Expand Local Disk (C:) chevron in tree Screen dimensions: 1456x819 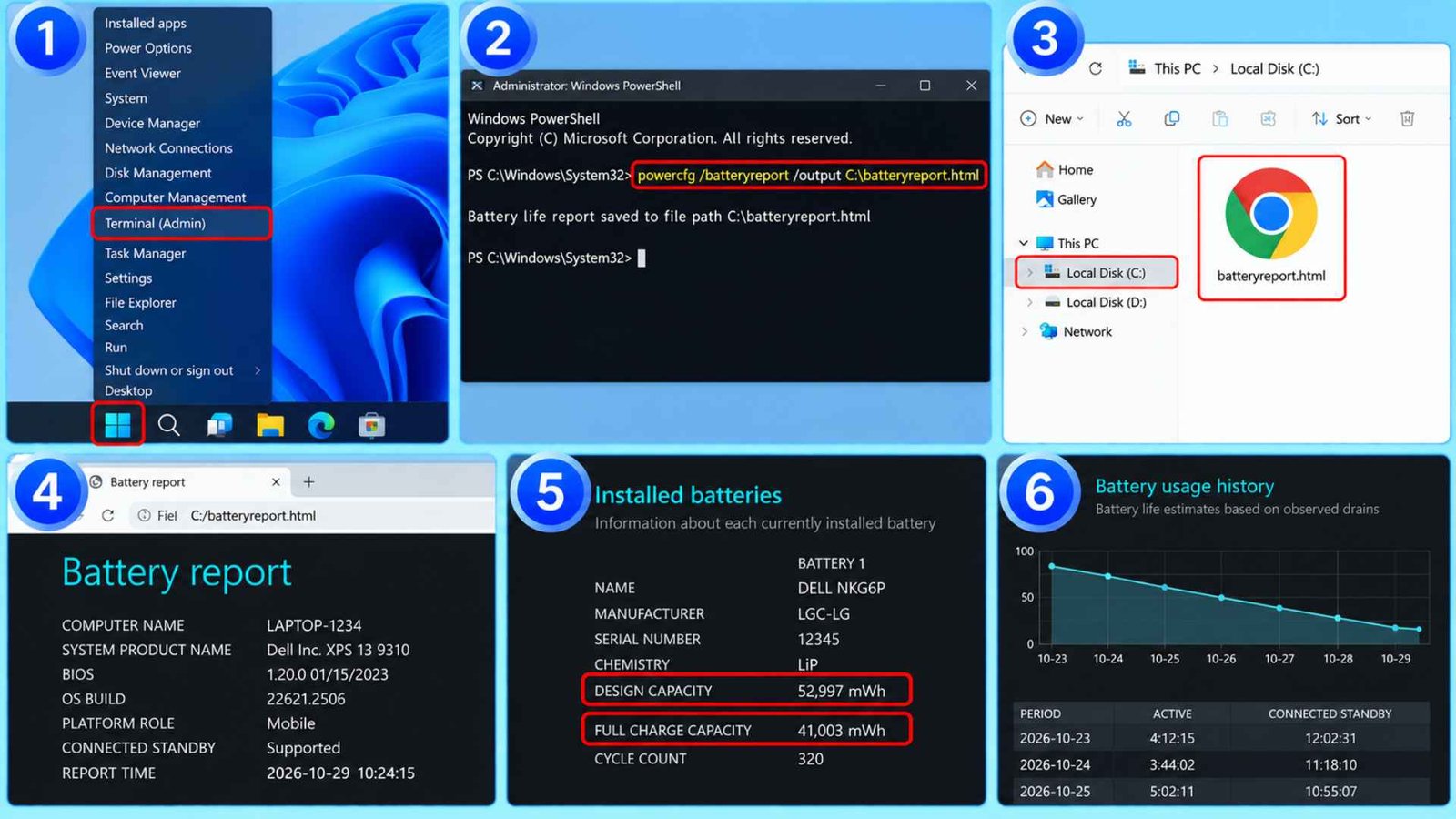point(1030,273)
